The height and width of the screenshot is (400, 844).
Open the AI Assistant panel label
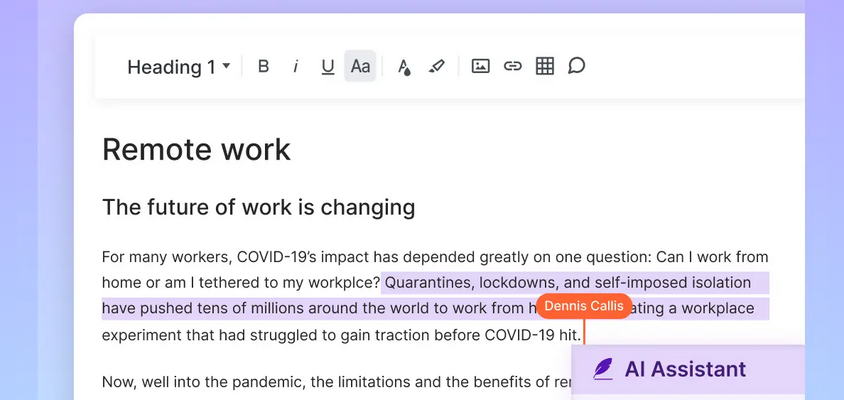click(x=685, y=369)
